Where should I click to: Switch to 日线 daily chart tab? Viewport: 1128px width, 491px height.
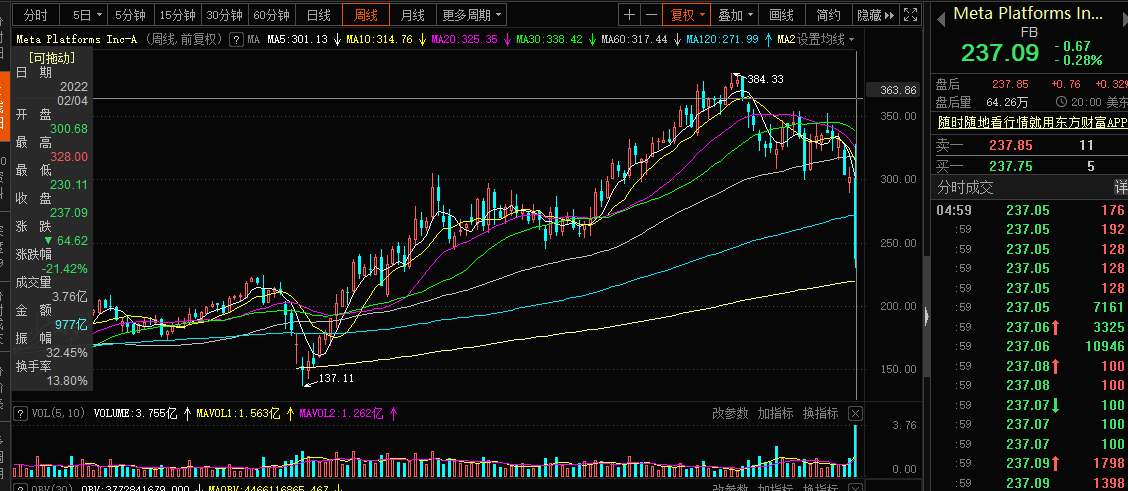319,14
